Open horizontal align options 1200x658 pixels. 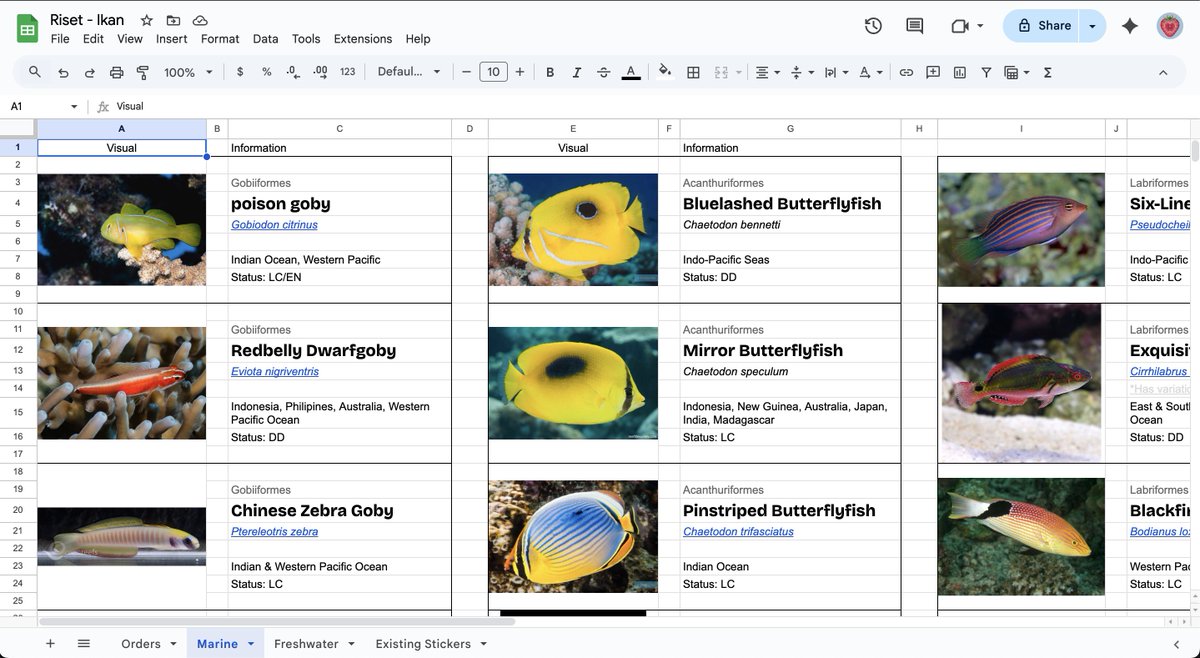pyautogui.click(x=768, y=72)
